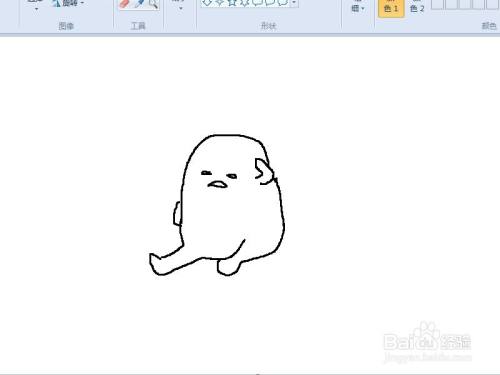This screenshot has width=500, height=375.
Task: Expand the Brushes dropdown arrow
Action: point(181,8)
